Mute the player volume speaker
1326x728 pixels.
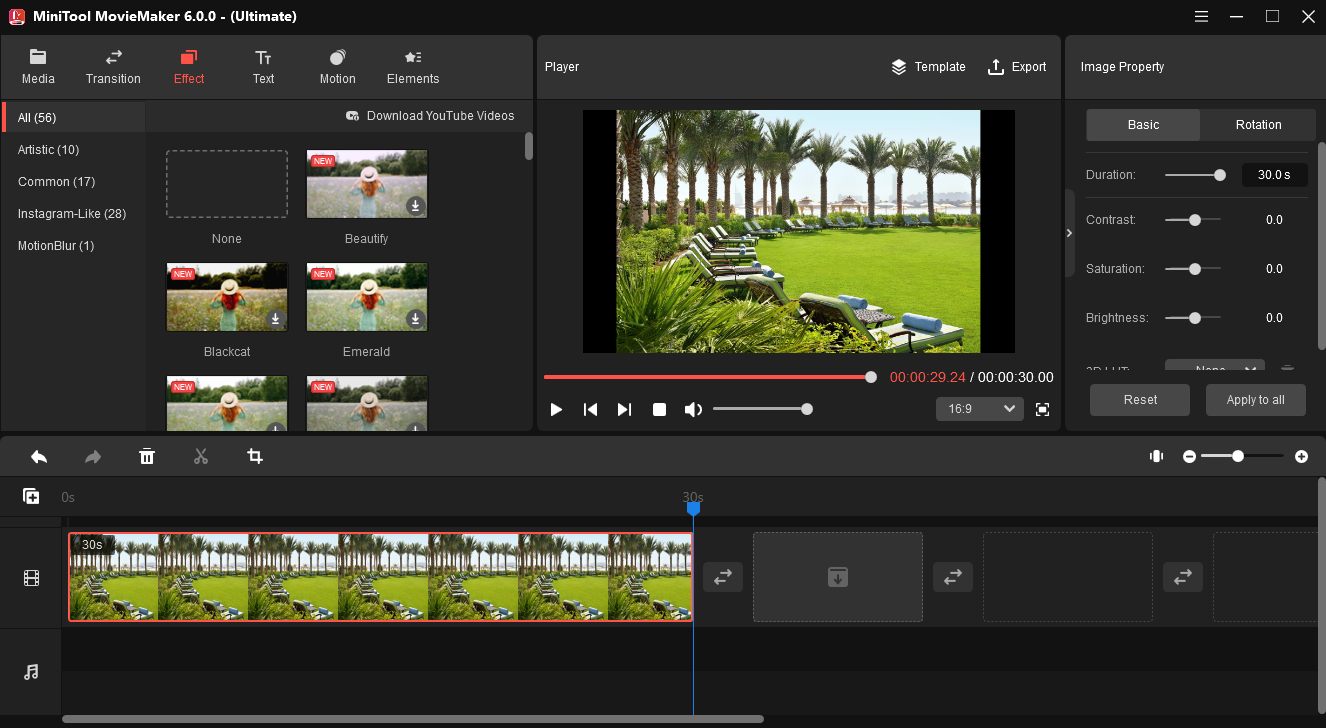(x=692, y=409)
